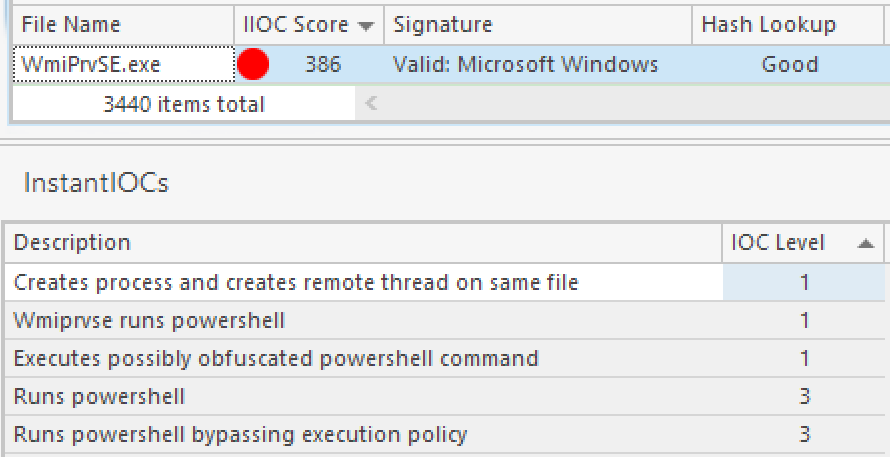Select the File Name column header
Screen dimensions: 890x457
pos(70,25)
